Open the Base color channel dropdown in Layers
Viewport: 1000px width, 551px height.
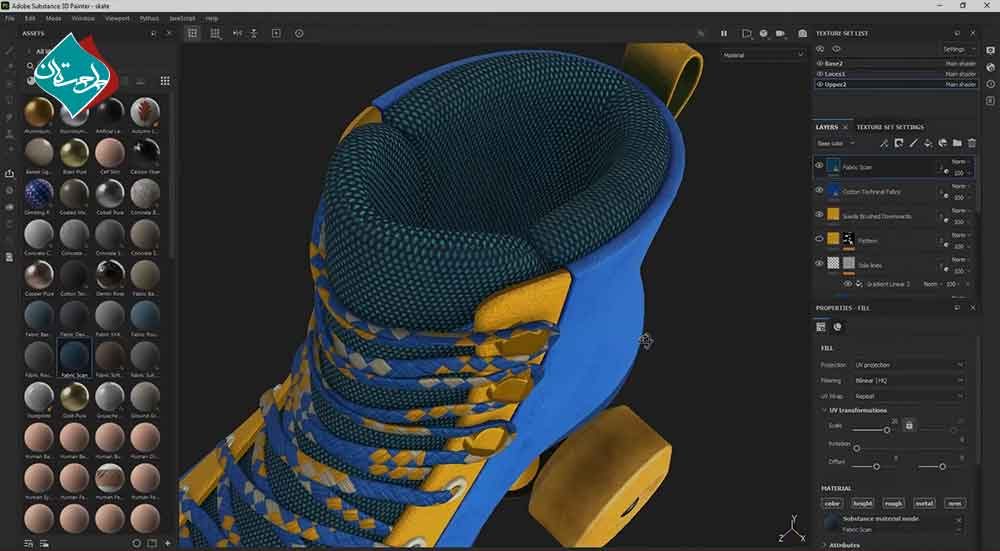836,143
